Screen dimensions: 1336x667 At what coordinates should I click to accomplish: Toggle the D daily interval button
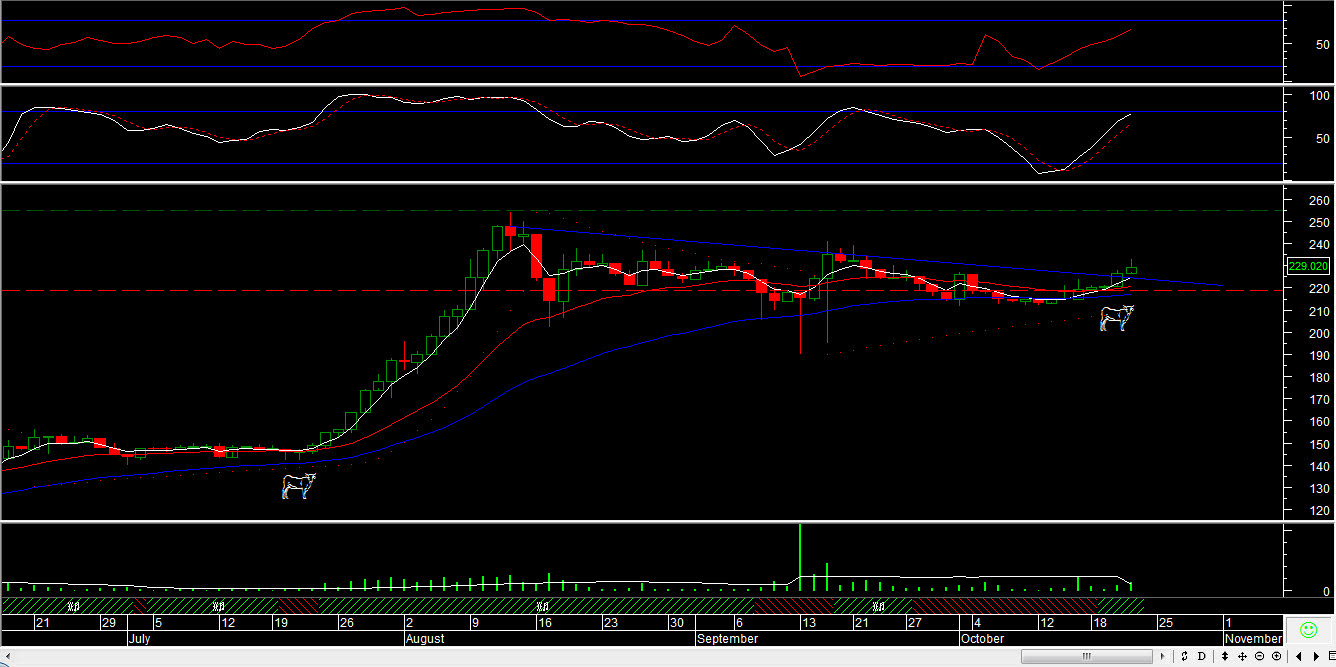point(1201,656)
